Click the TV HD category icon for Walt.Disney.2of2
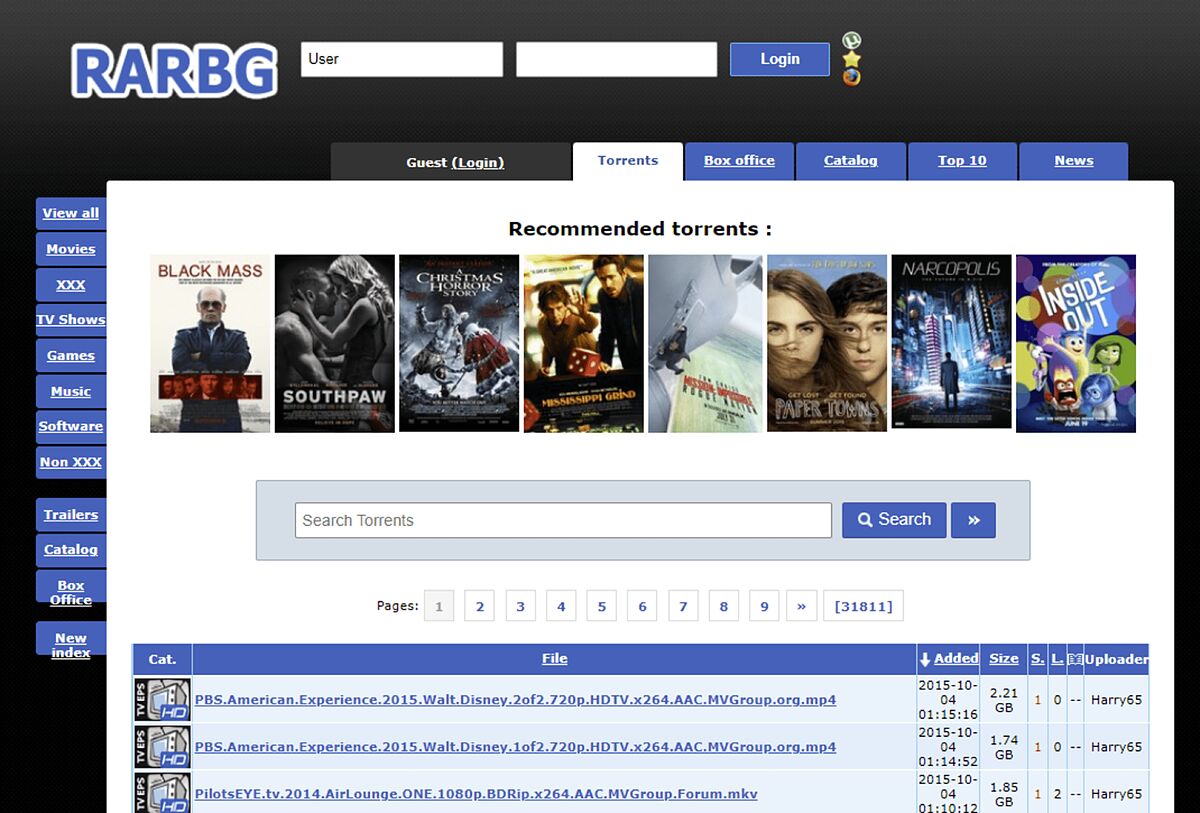The width and height of the screenshot is (1200, 813). 162,700
